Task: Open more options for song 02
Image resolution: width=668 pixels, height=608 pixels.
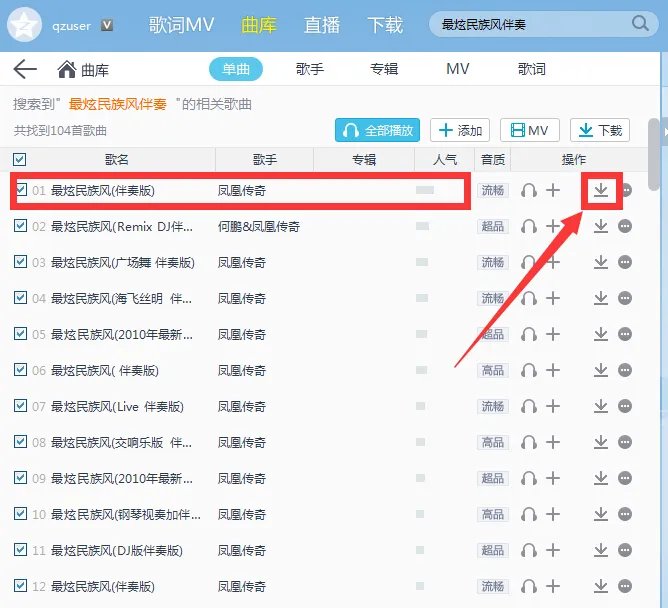Action: [x=625, y=226]
